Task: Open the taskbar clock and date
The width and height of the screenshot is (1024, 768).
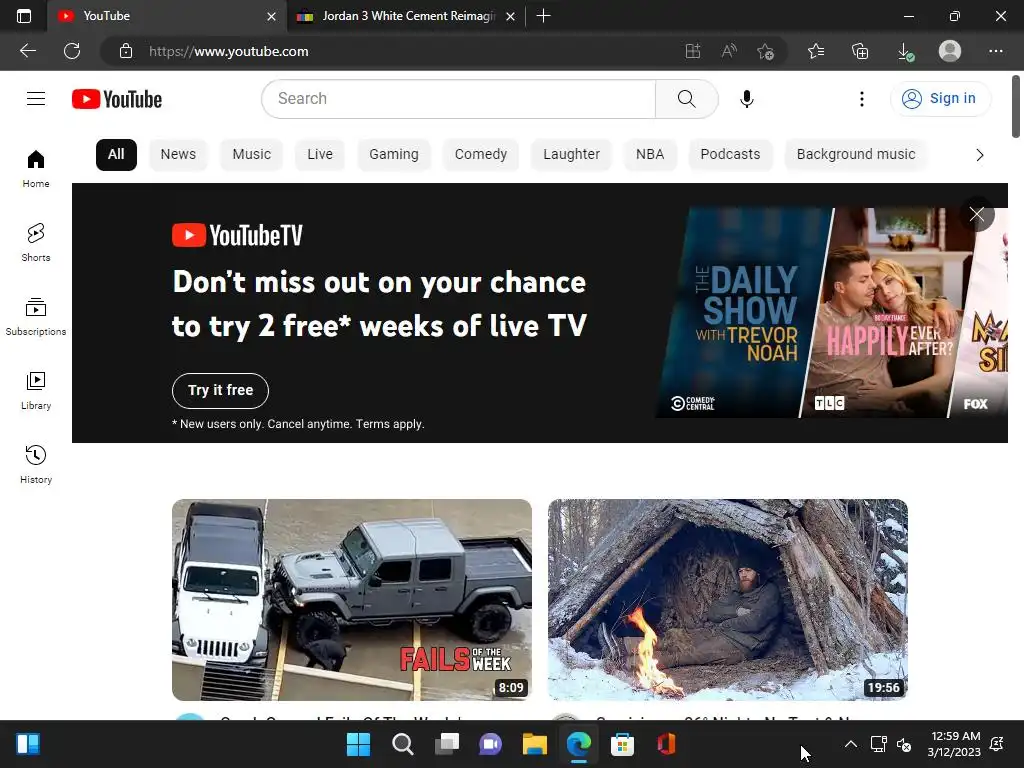Action: point(954,744)
